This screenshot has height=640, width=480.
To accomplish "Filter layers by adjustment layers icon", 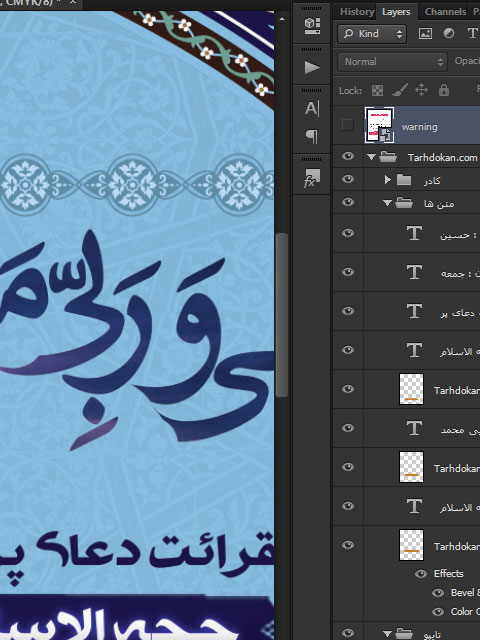I will (x=449, y=33).
